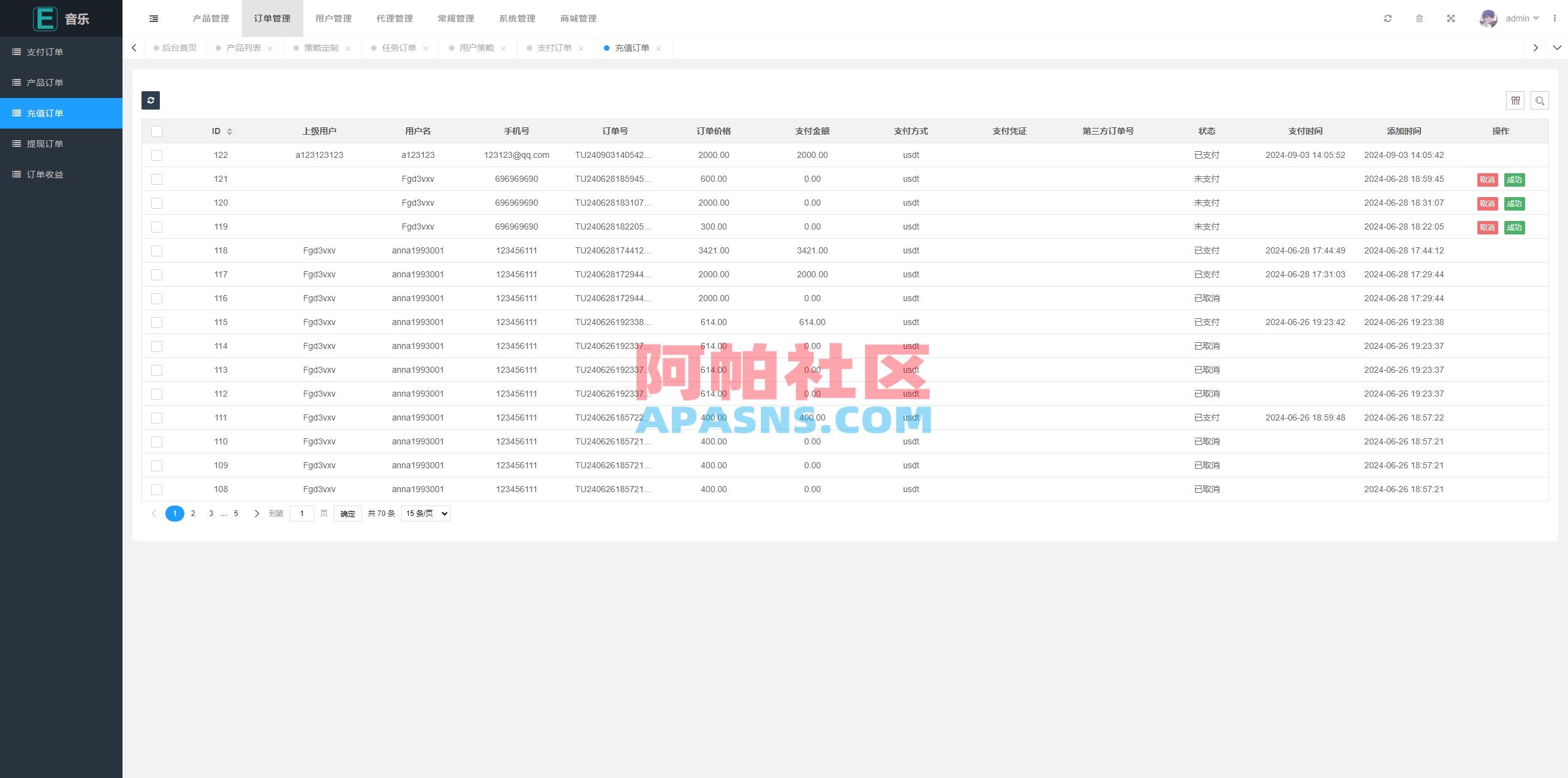Open the admin account dropdown
Viewport: 1568px width, 778px height.
1520,18
